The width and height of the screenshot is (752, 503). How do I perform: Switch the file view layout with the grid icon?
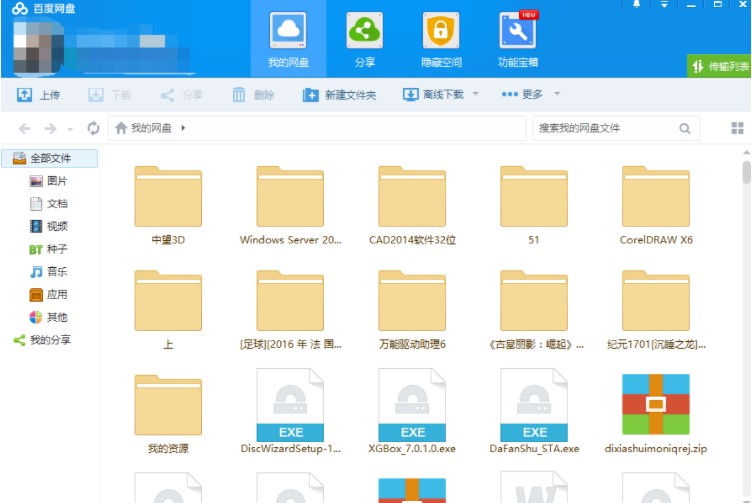[x=737, y=128]
